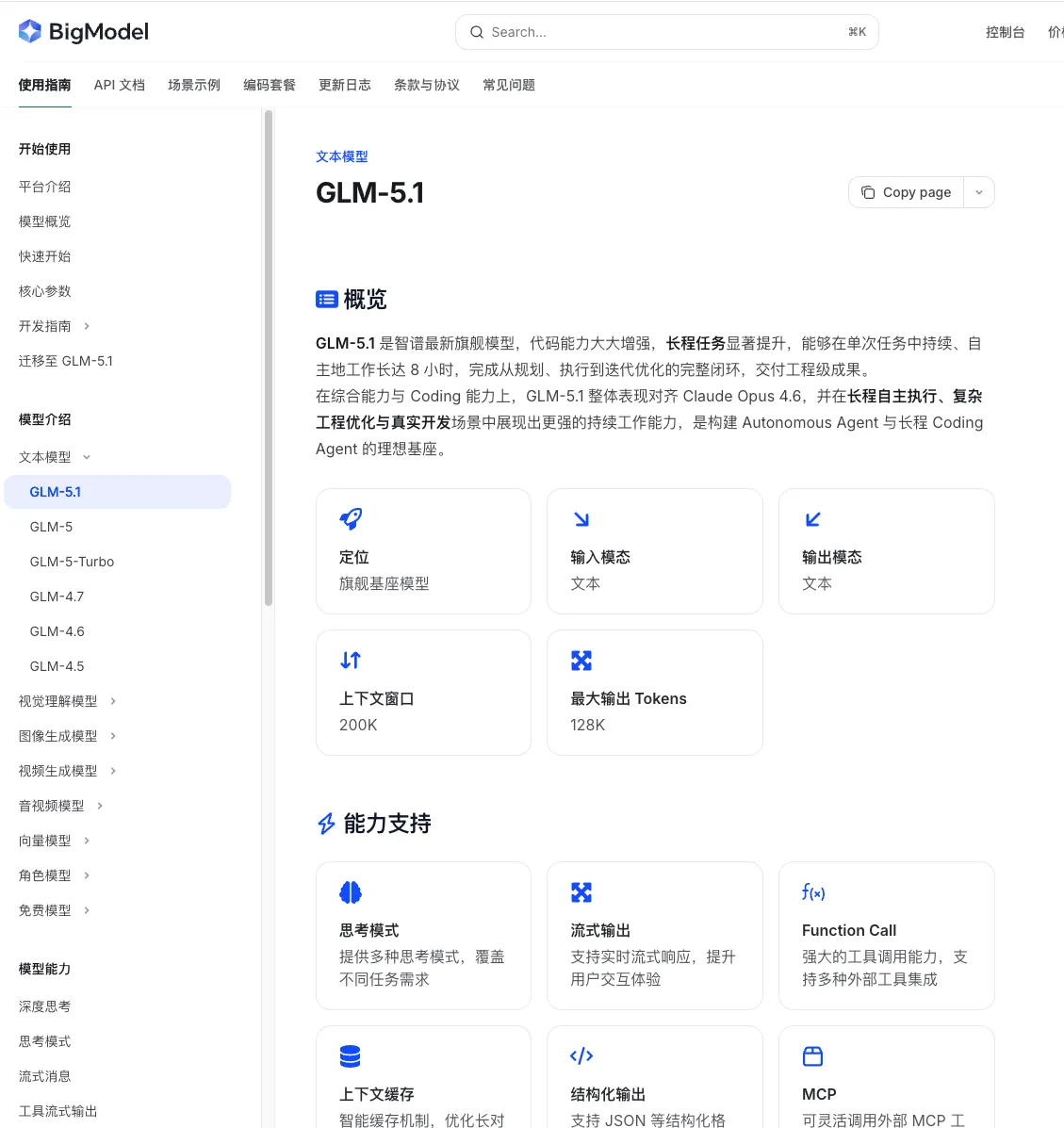Select GLM-4.7 in the sidebar
Screen dimensions: 1064x1128
(x=57, y=597)
